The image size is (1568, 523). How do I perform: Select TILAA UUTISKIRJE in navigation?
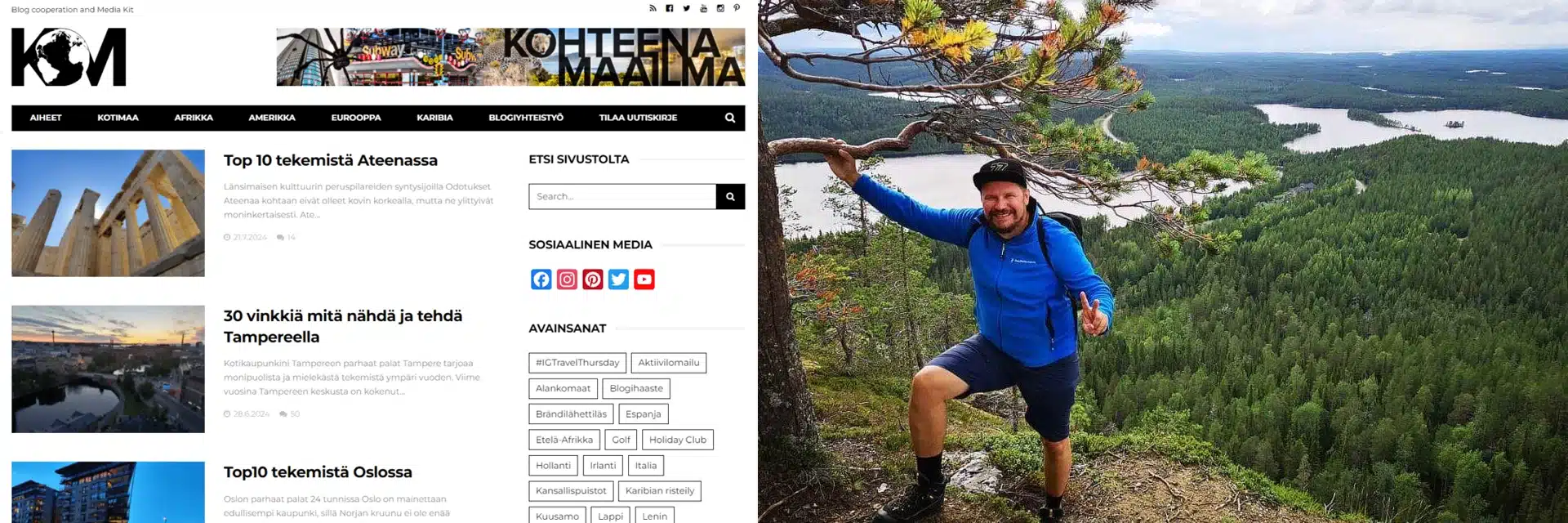pos(638,118)
